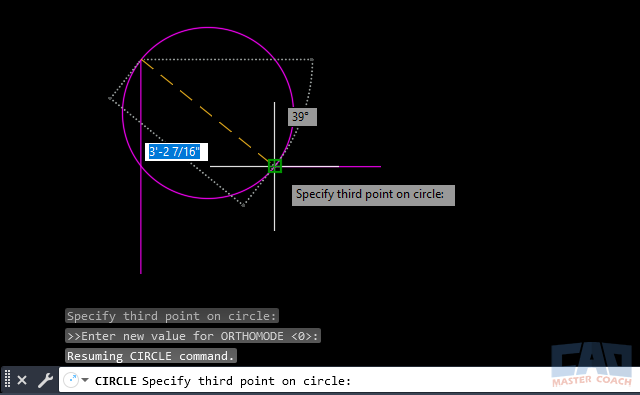
Task: Click the circle command icon in command line
Action: [x=71, y=380]
